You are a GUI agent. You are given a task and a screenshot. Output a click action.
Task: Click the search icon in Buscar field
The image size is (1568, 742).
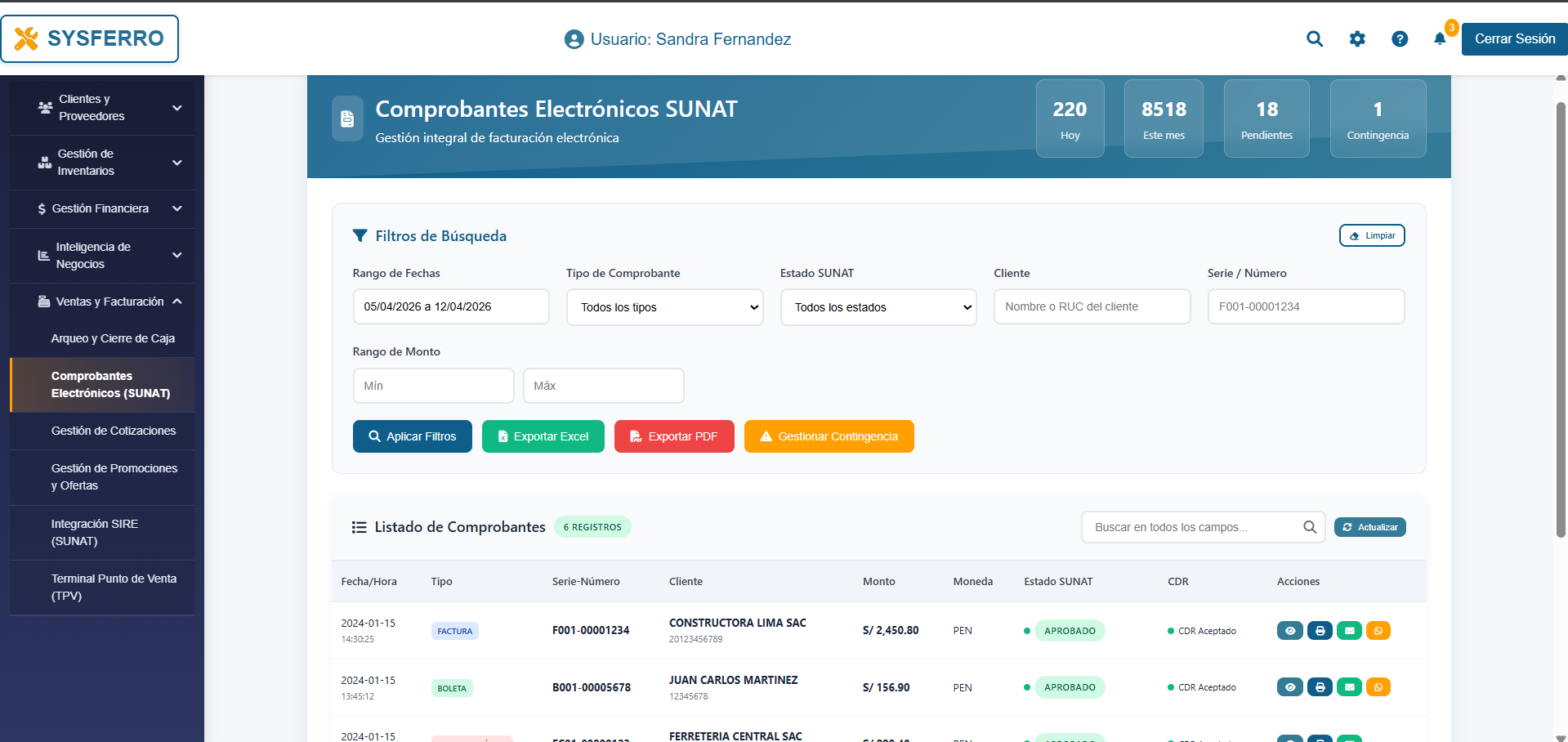pyautogui.click(x=1309, y=527)
